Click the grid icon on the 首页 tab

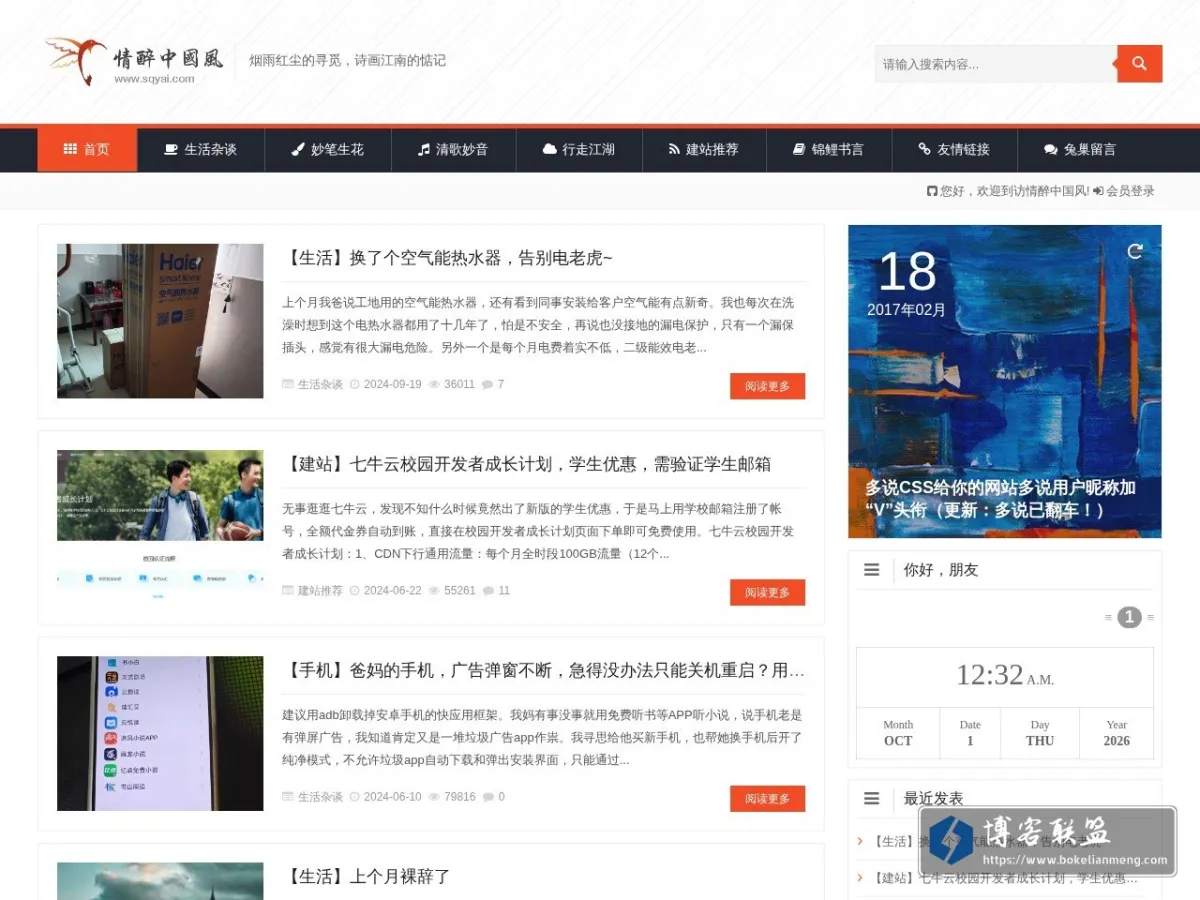click(x=70, y=149)
